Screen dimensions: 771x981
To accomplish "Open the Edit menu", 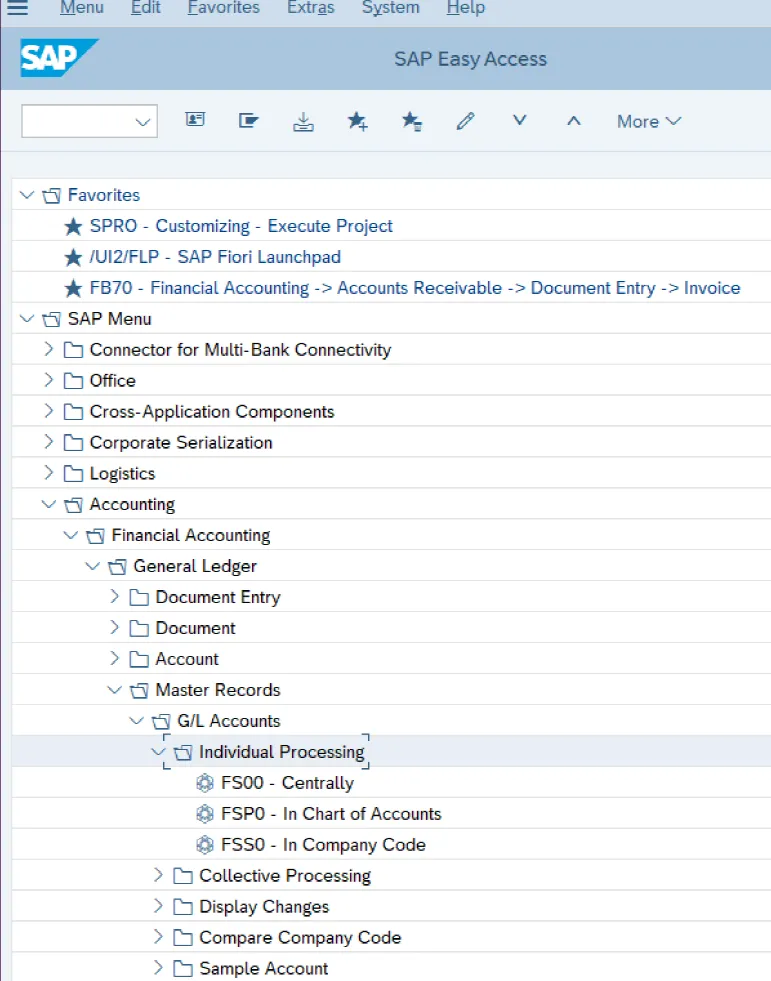I will click(146, 8).
